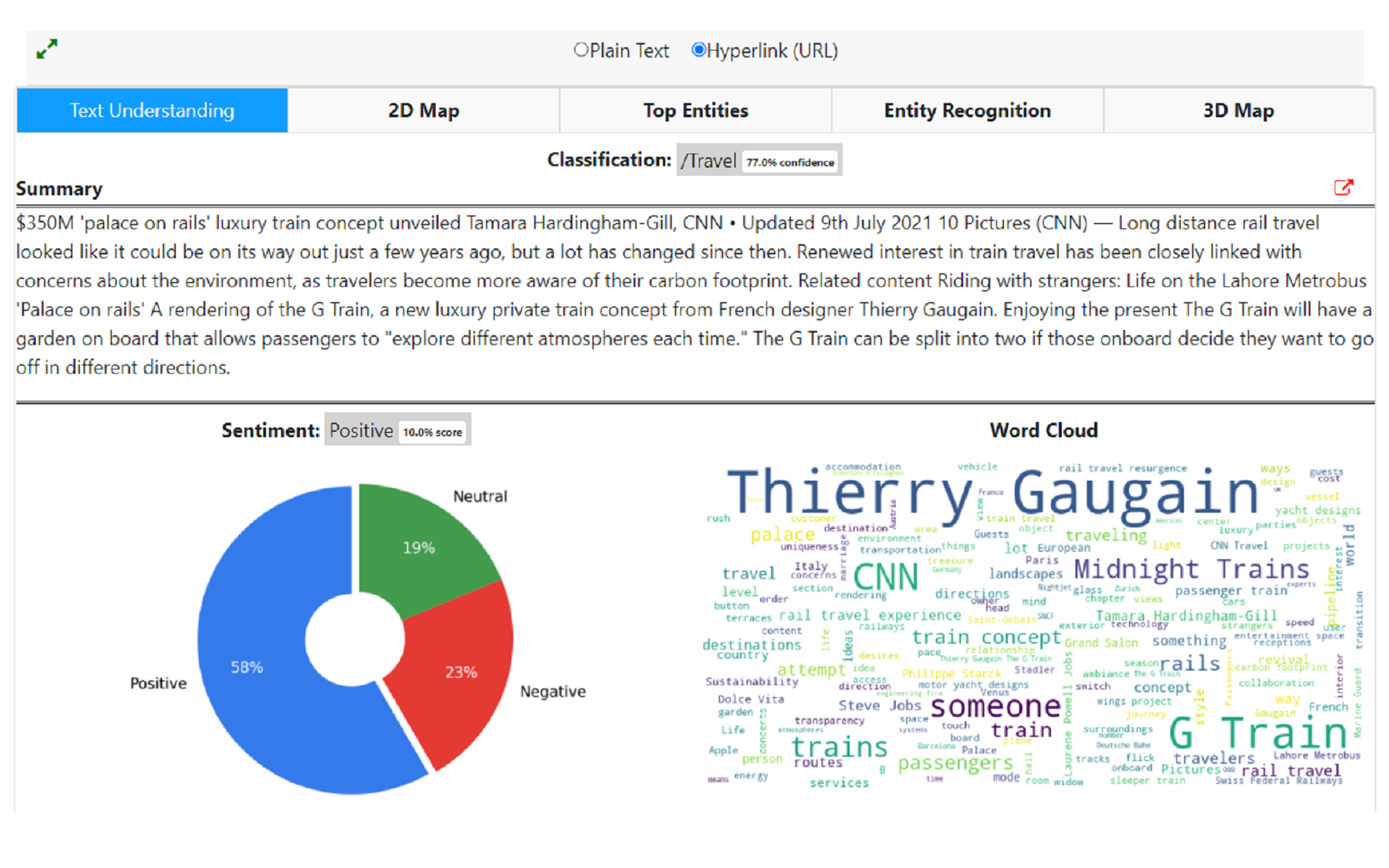
Task: Click the green expand fullscreen arrows icon
Action: [x=47, y=49]
